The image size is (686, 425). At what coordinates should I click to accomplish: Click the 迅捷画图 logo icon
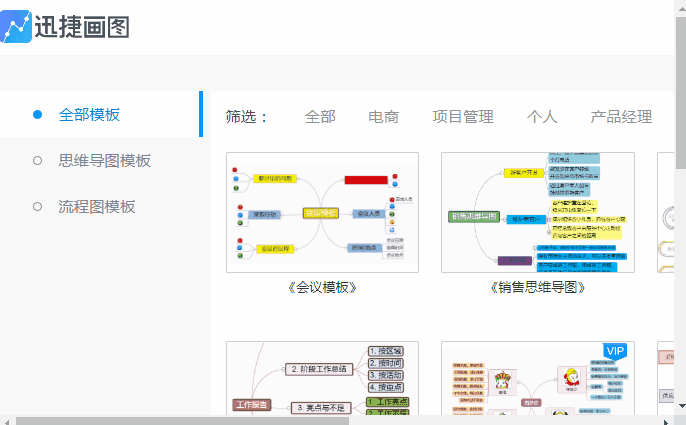tap(16, 27)
